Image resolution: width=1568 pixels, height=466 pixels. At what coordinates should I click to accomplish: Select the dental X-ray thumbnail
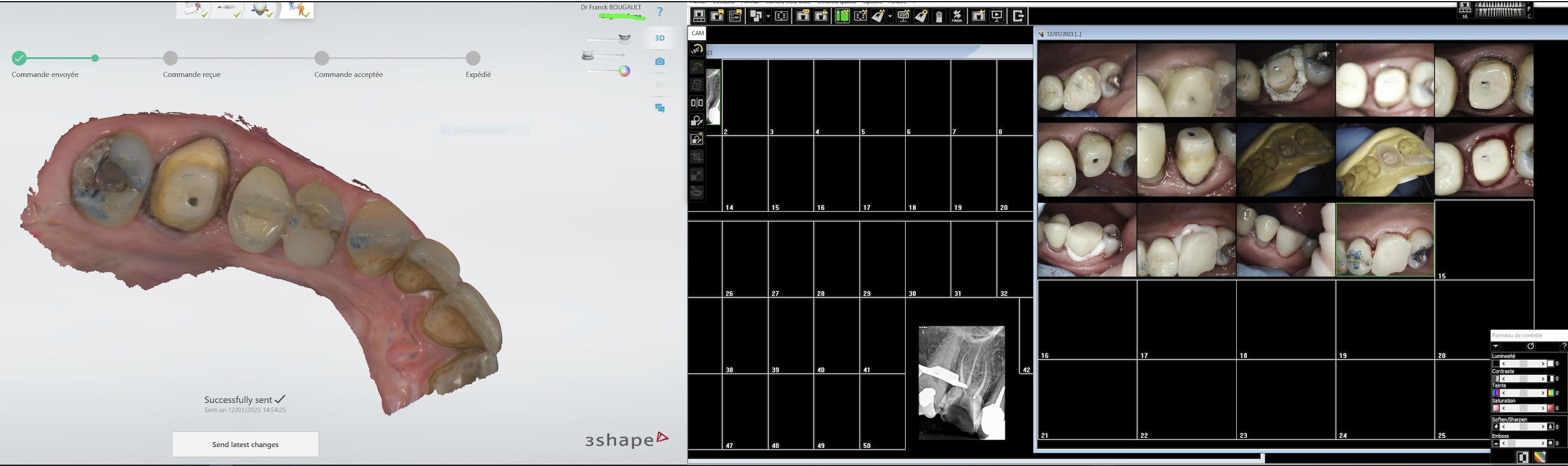point(962,383)
